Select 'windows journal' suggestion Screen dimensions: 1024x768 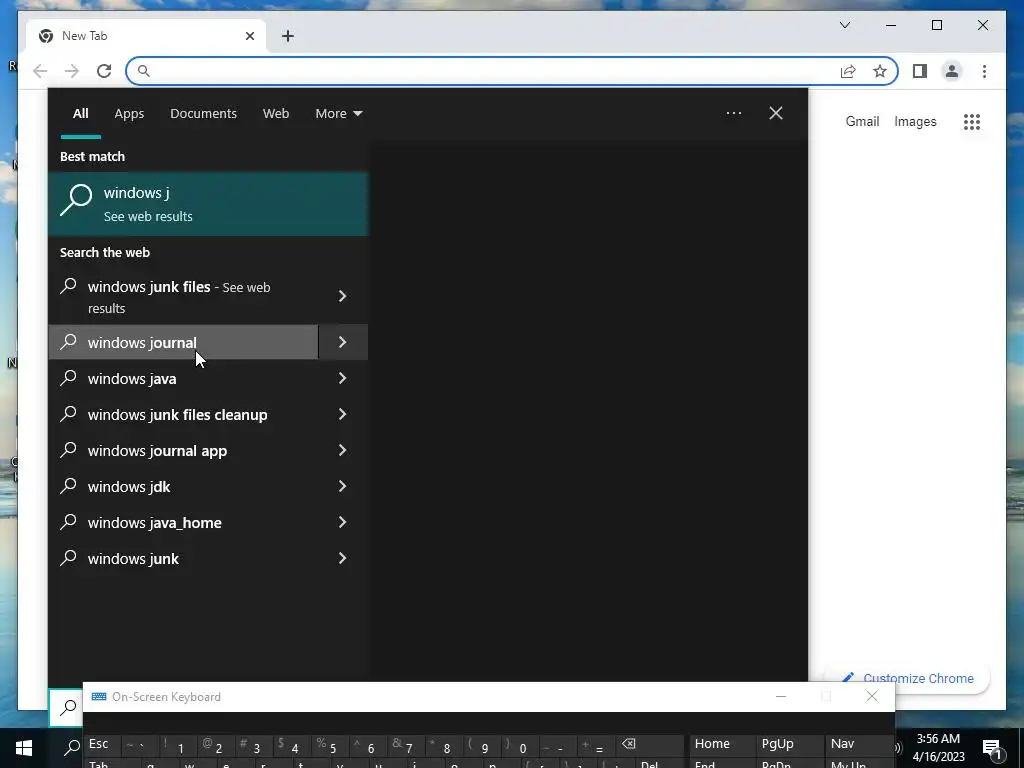coord(184,342)
